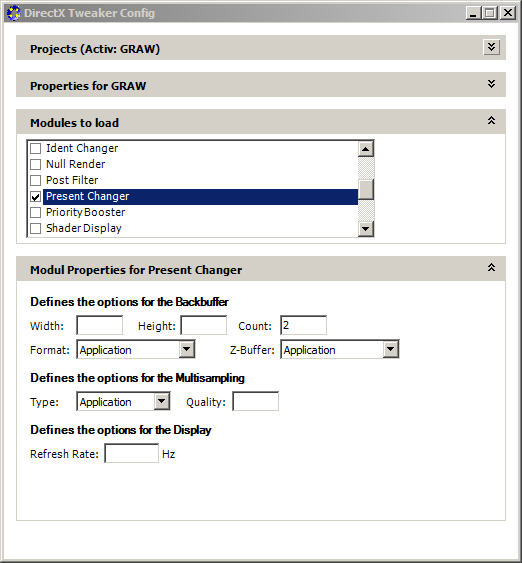Open the Z-Buffer dropdown

pyautogui.click(x=391, y=349)
